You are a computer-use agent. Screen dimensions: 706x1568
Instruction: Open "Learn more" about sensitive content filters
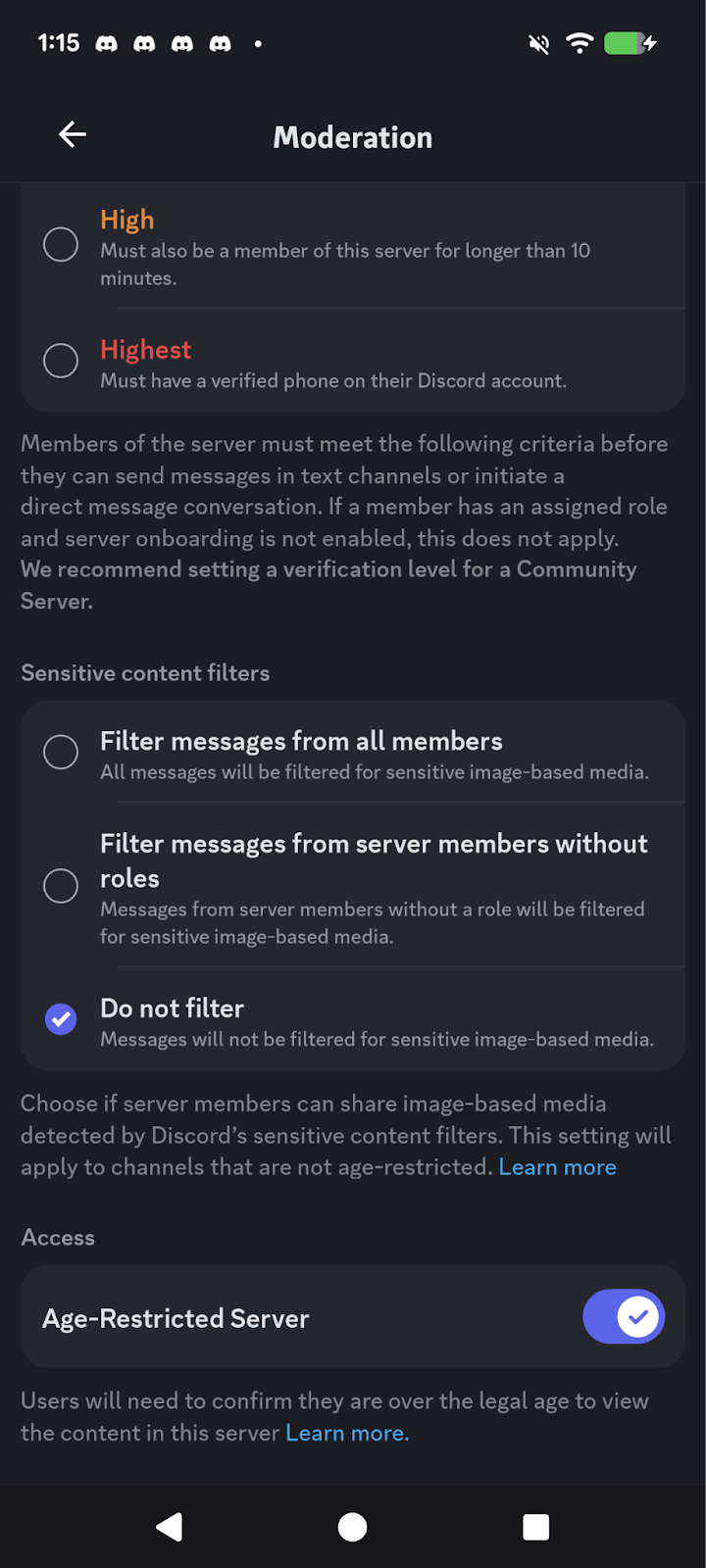point(557,1166)
